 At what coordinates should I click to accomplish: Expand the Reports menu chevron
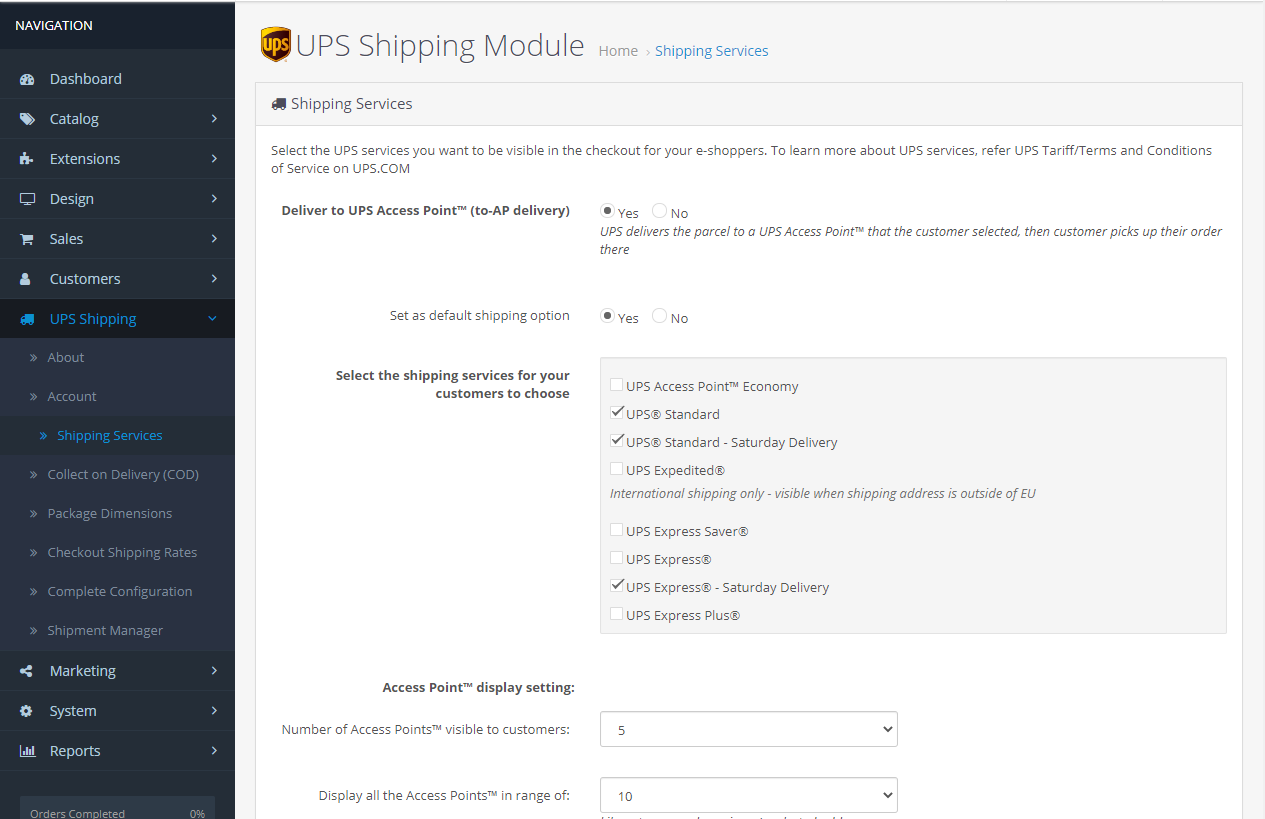(x=214, y=750)
